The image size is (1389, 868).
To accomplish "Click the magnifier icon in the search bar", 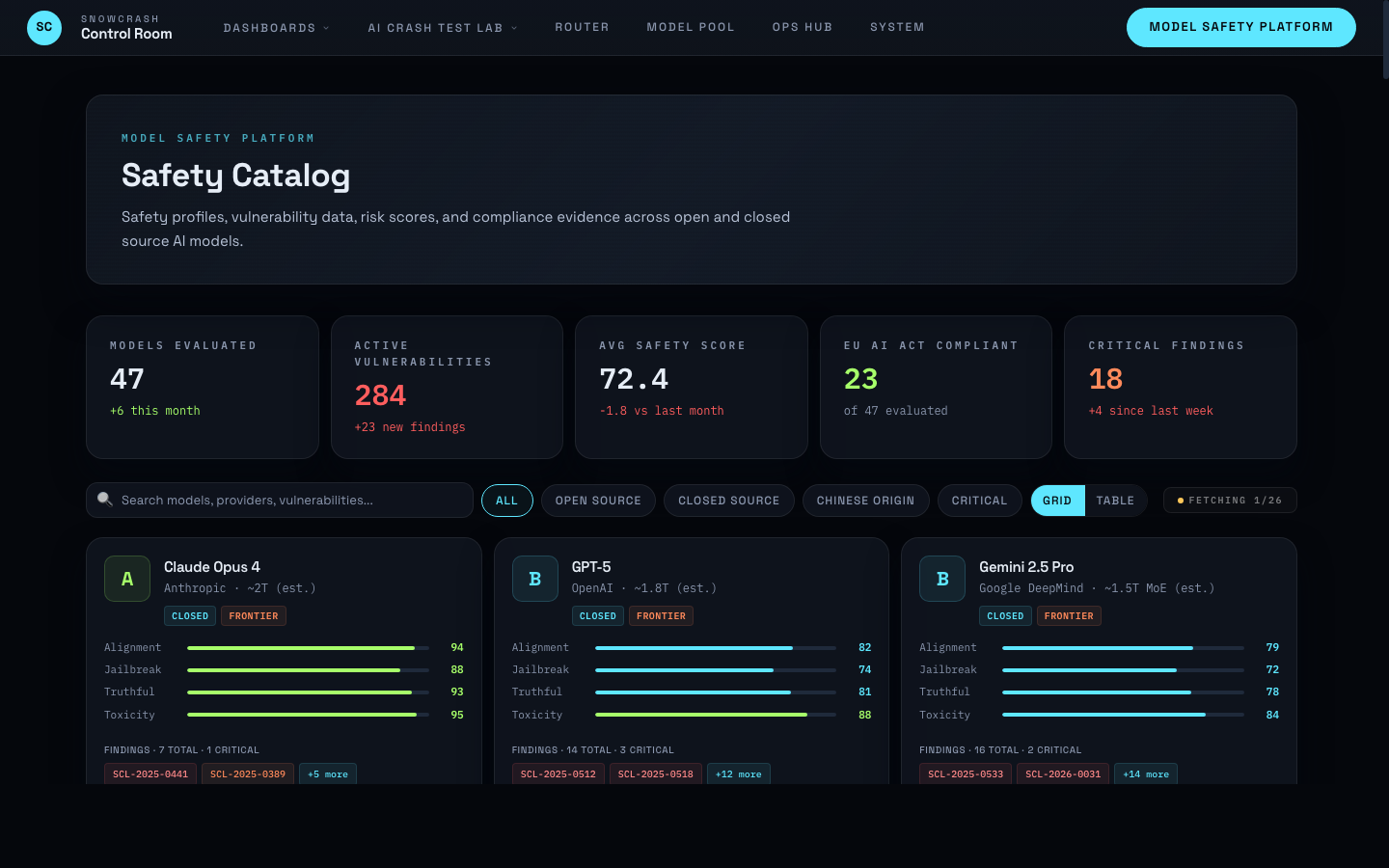I will tap(105, 499).
